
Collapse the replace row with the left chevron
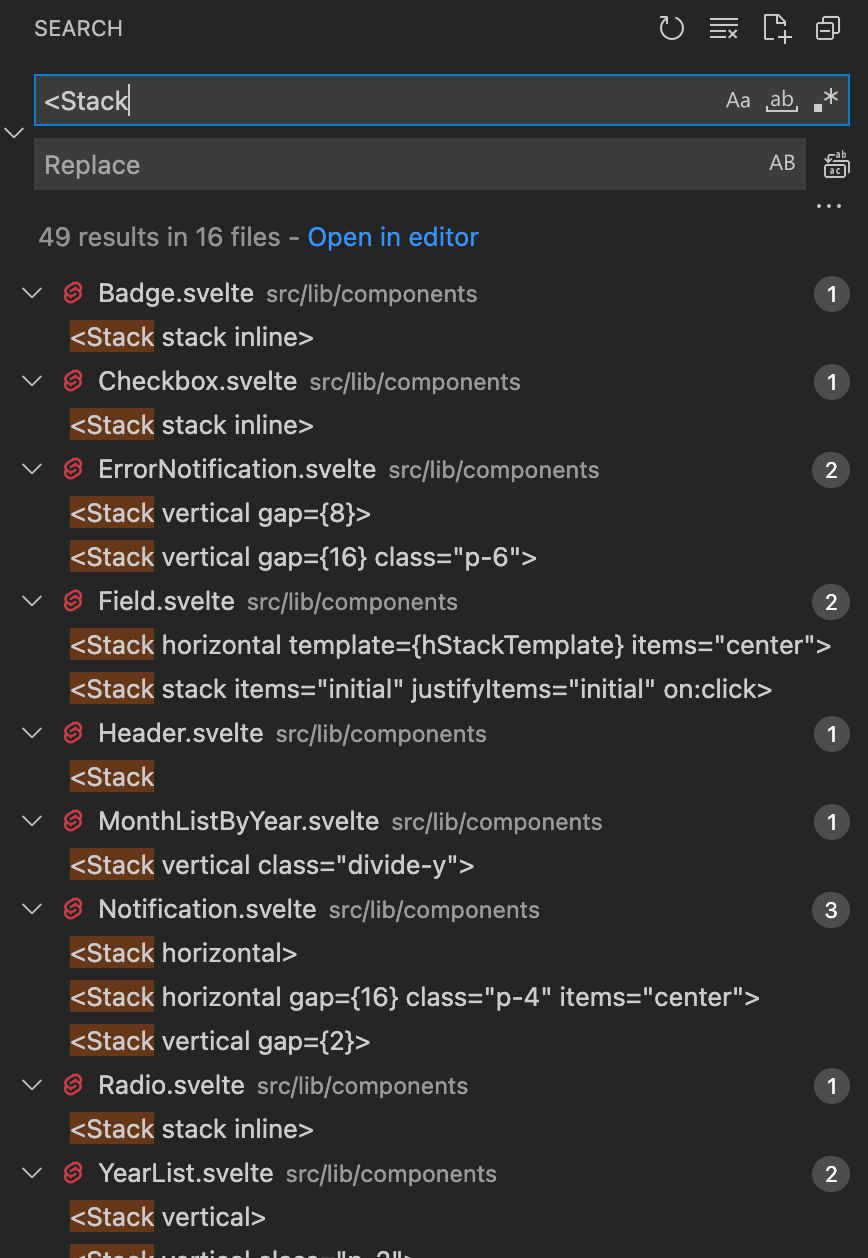click(14, 132)
